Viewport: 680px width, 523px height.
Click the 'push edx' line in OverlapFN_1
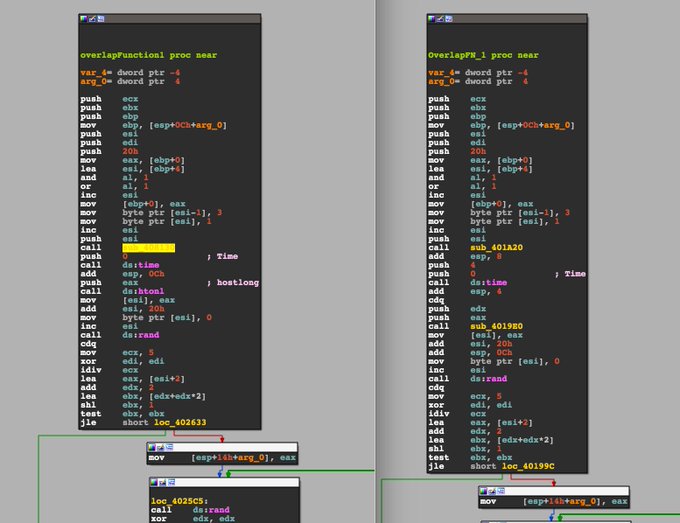457,309
